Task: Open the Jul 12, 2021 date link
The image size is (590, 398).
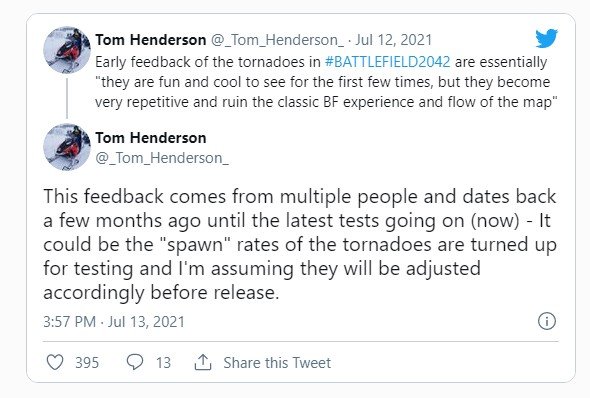Action: pos(394,39)
